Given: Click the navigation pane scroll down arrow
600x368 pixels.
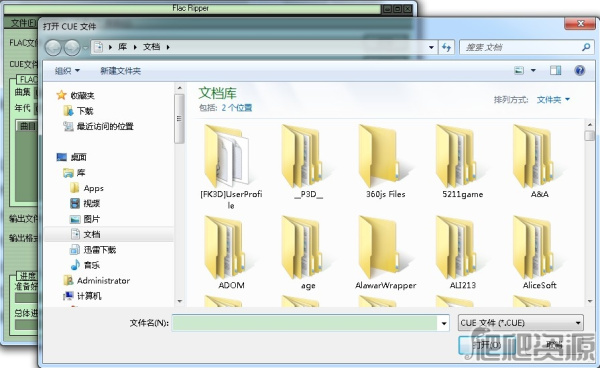Looking at the screenshot, I should tap(179, 301).
